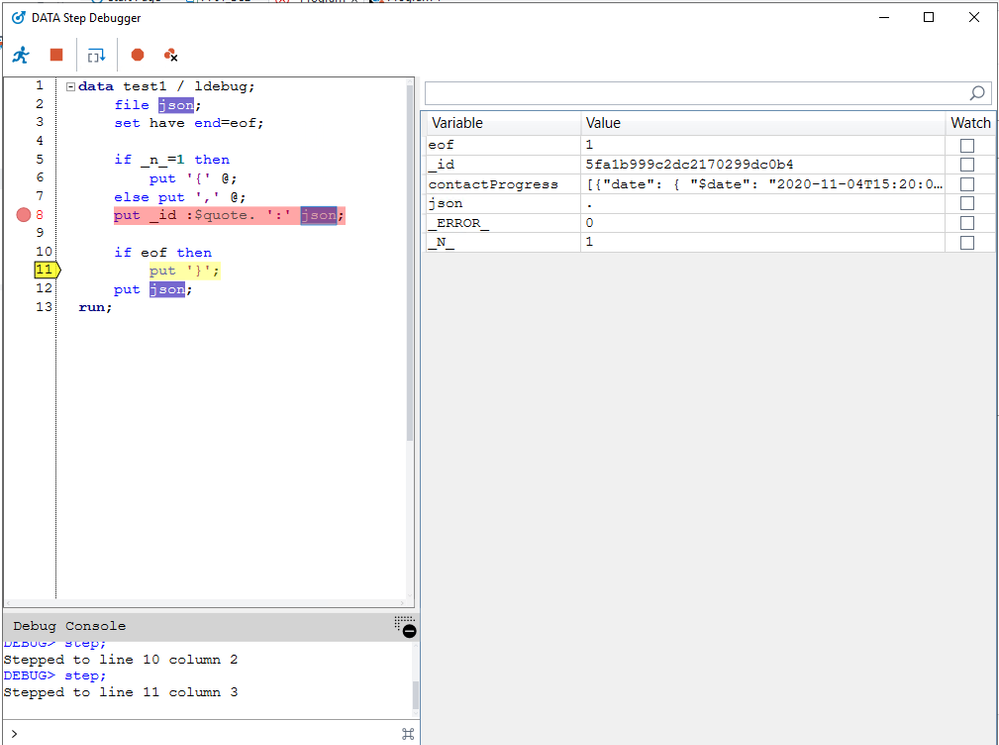The image size is (999, 745).
Task: Click the keyboard icon beside console input
Action: click(x=407, y=734)
